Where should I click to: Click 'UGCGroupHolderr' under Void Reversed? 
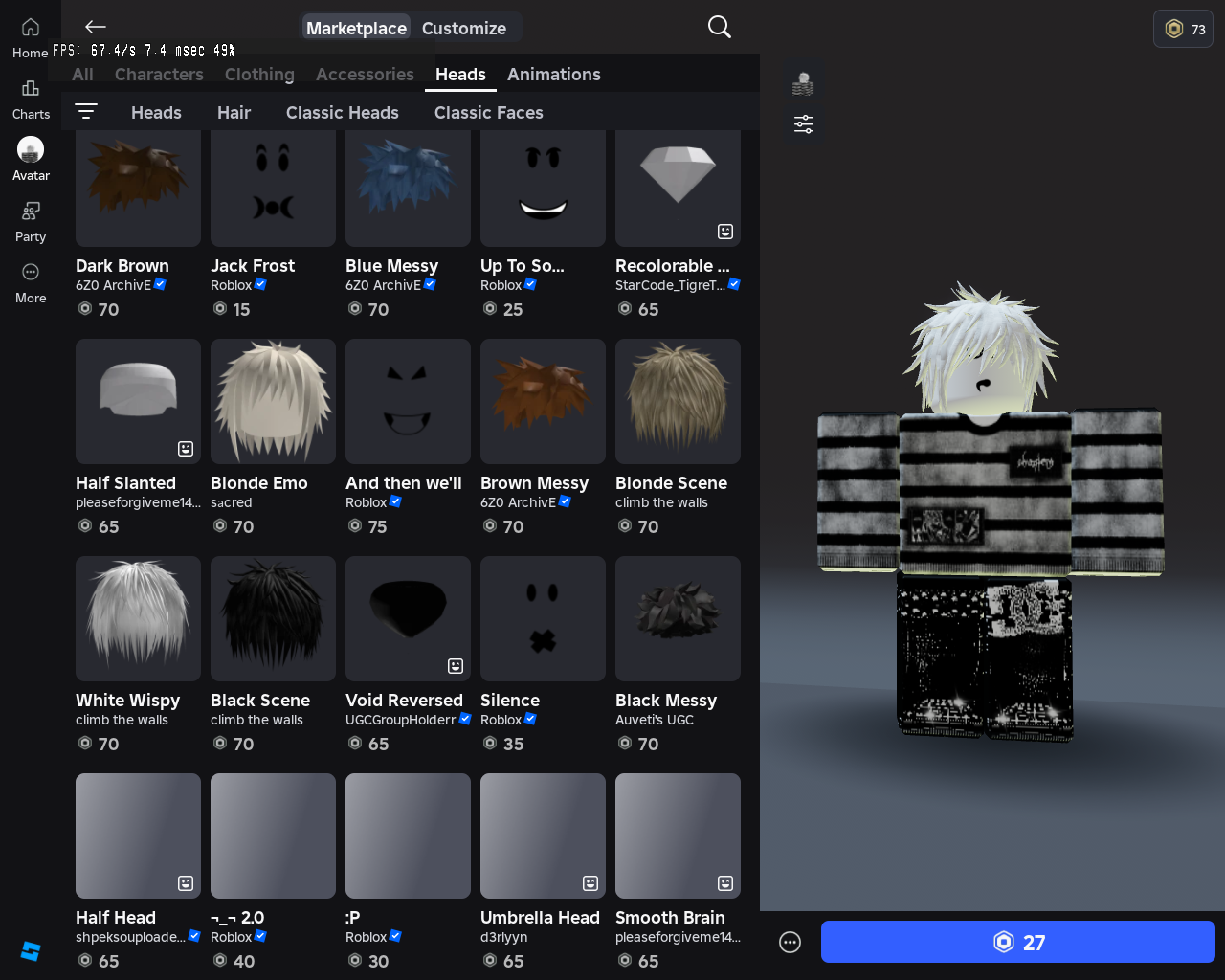[401, 720]
